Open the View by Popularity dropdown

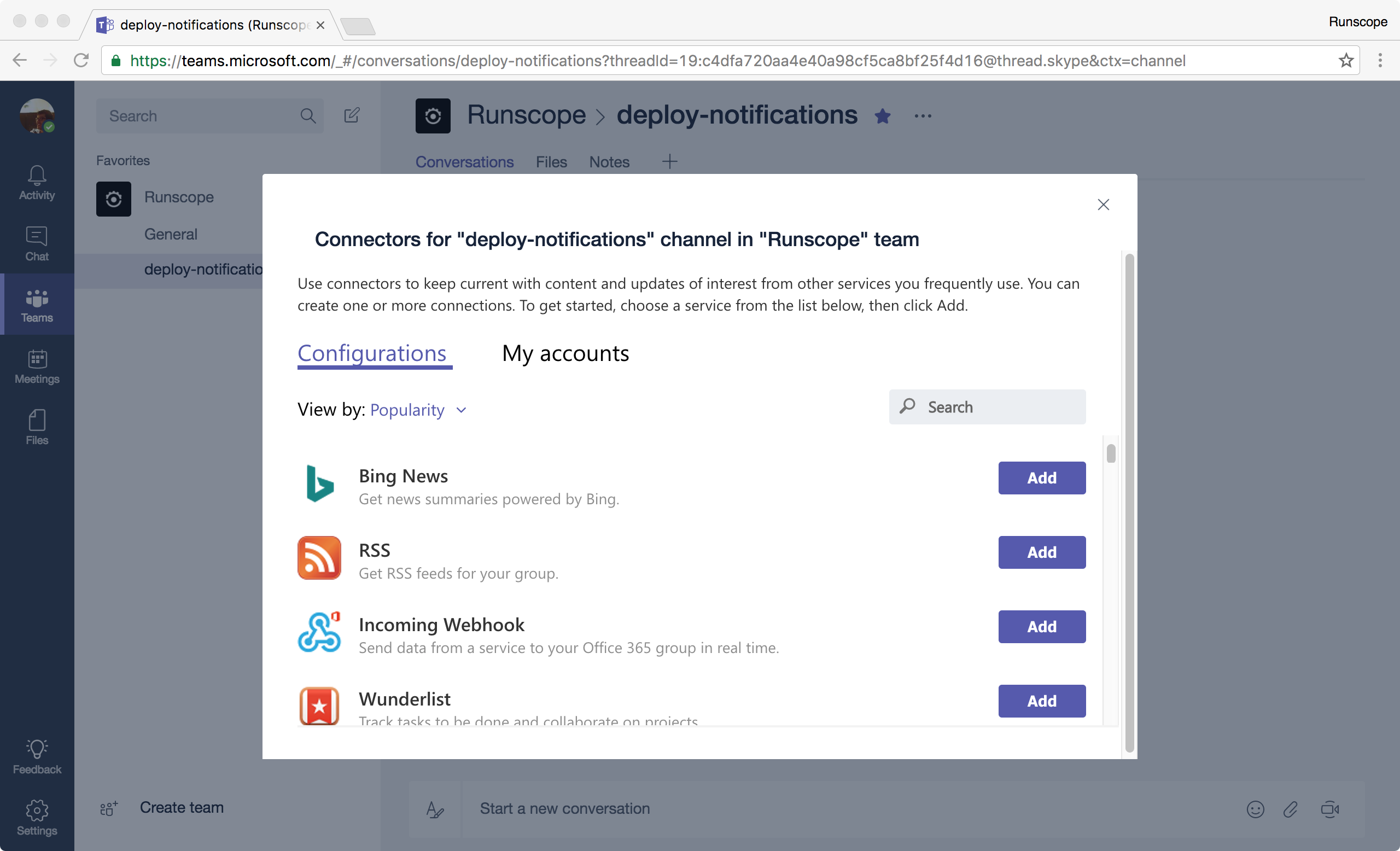coord(418,410)
